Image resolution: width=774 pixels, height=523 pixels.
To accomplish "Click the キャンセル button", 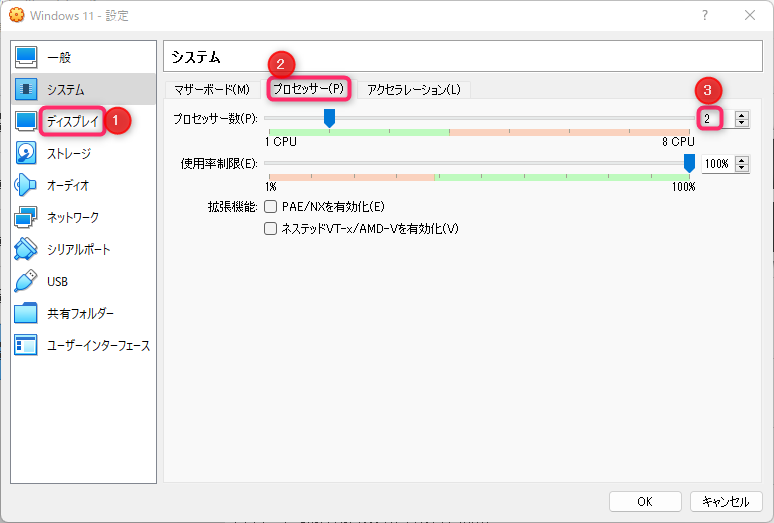I will 726,502.
